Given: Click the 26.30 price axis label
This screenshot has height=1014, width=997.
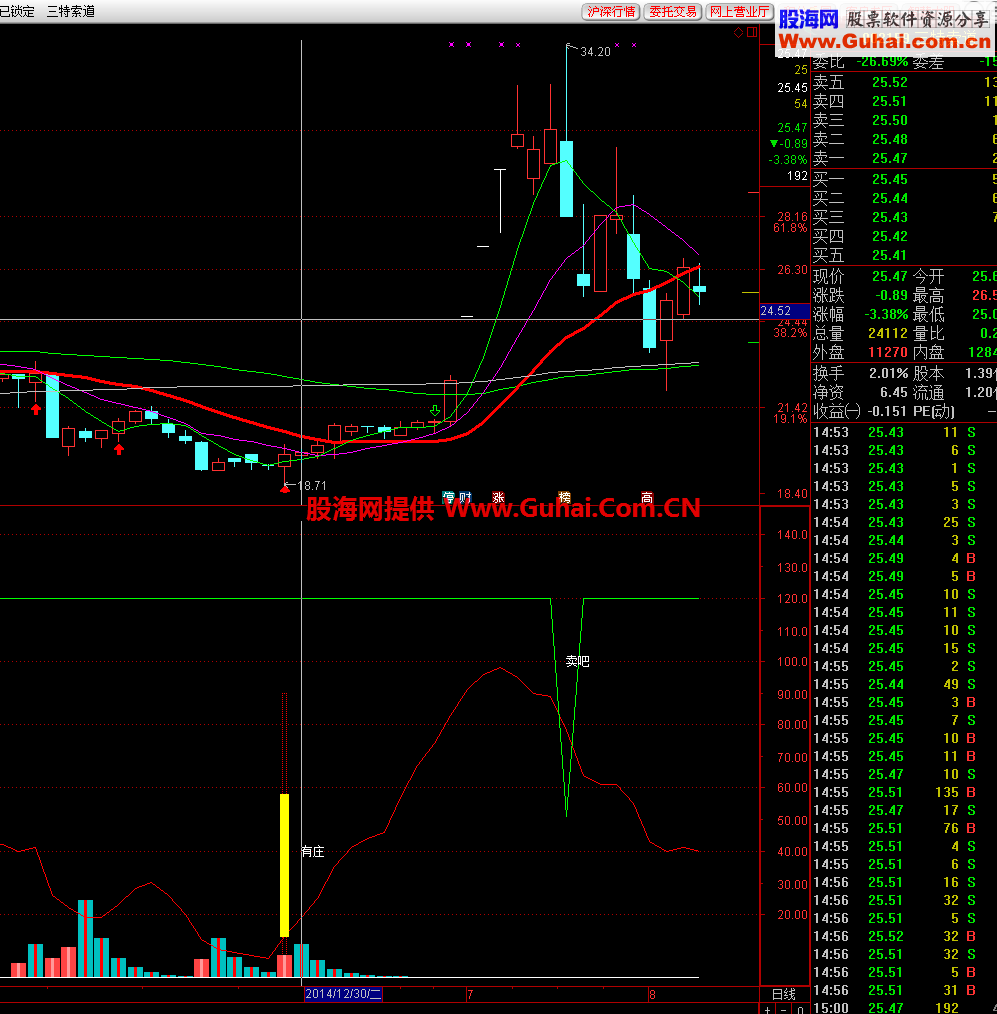Looking at the screenshot, I should (x=792, y=270).
